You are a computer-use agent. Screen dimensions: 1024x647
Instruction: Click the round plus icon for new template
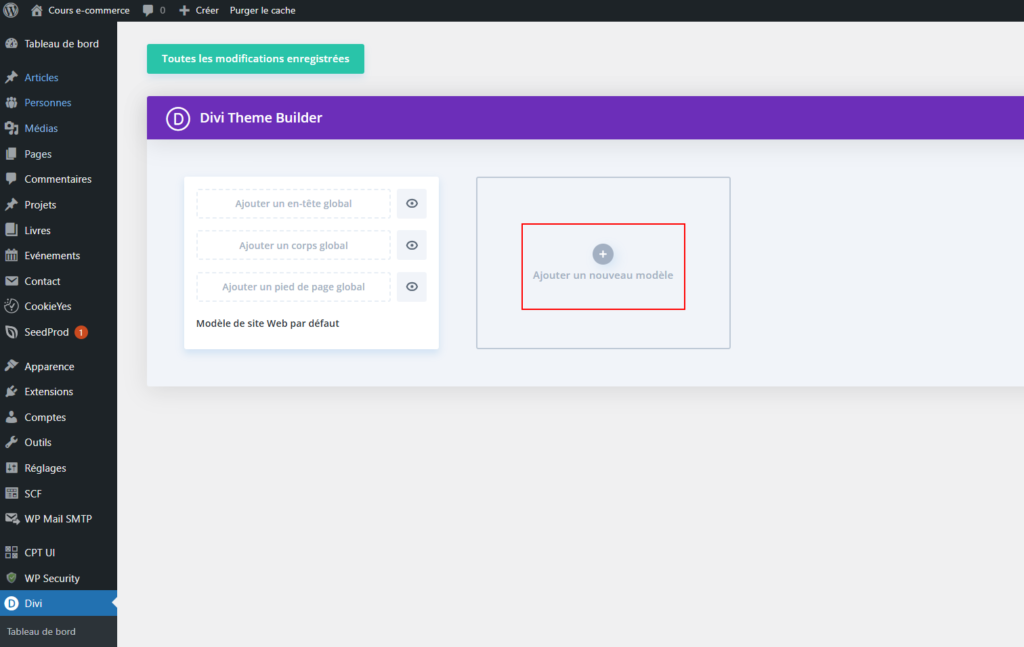pos(603,254)
